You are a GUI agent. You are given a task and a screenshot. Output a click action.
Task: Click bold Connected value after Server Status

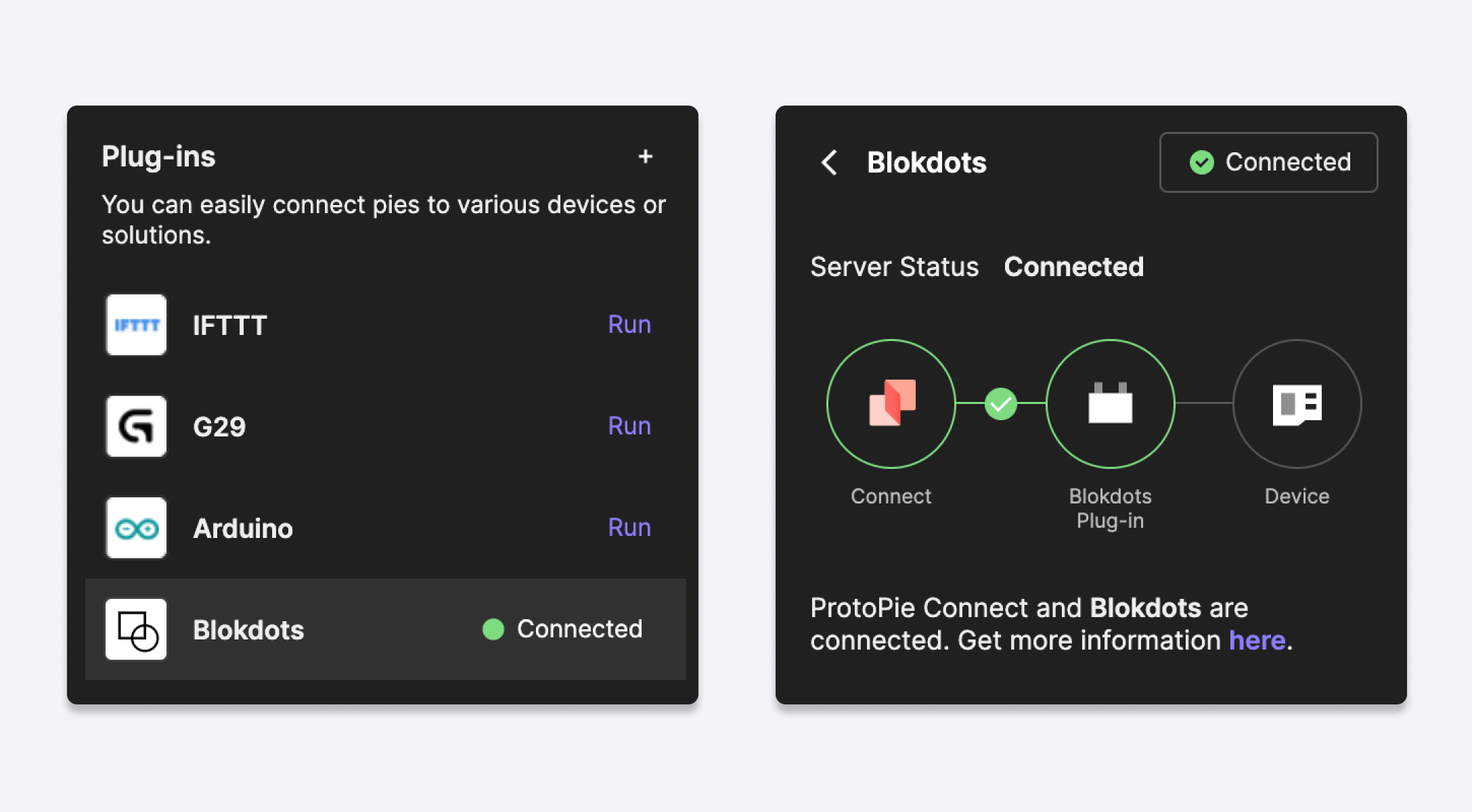pos(1074,267)
